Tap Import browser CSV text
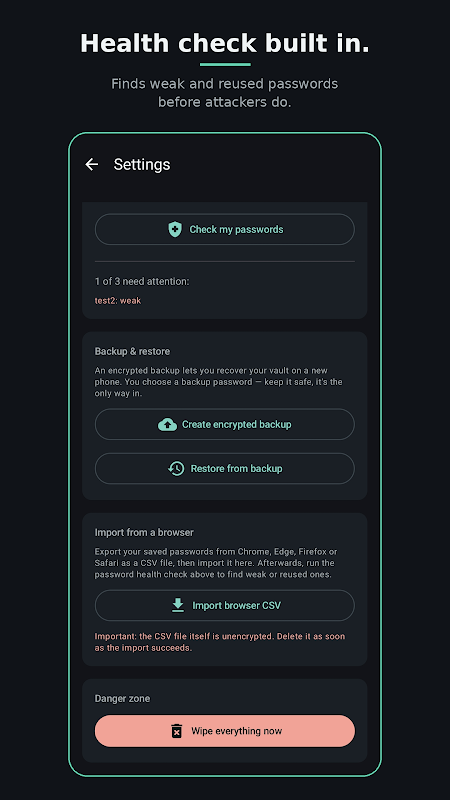The width and height of the screenshot is (450, 800). [x=236, y=606]
